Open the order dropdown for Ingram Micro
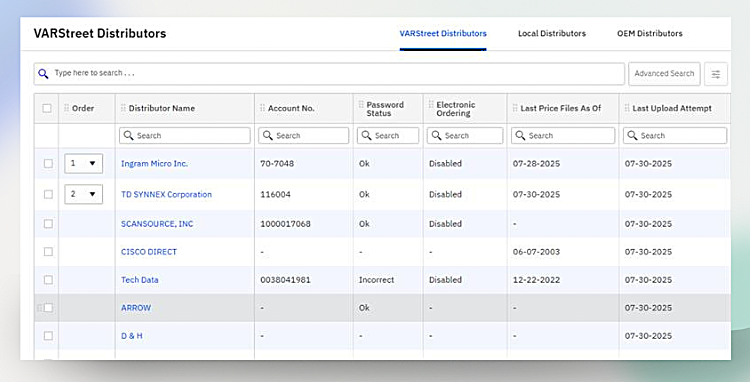Screen dimensions: 750x382 click(84, 164)
